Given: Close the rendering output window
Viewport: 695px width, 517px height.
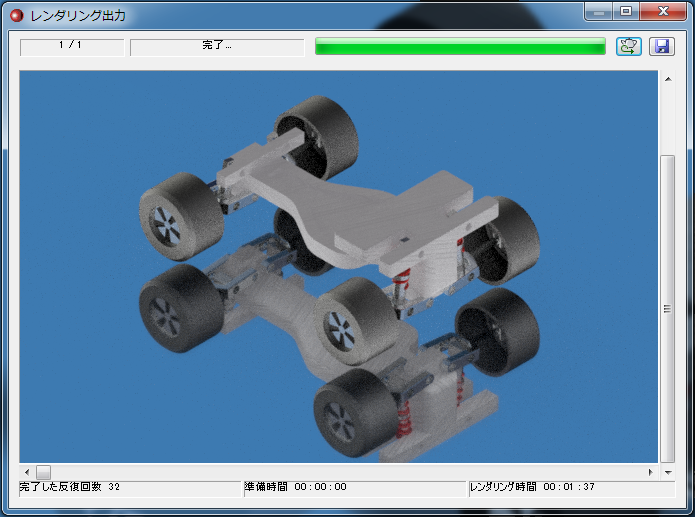Looking at the screenshot, I should click(663, 12).
